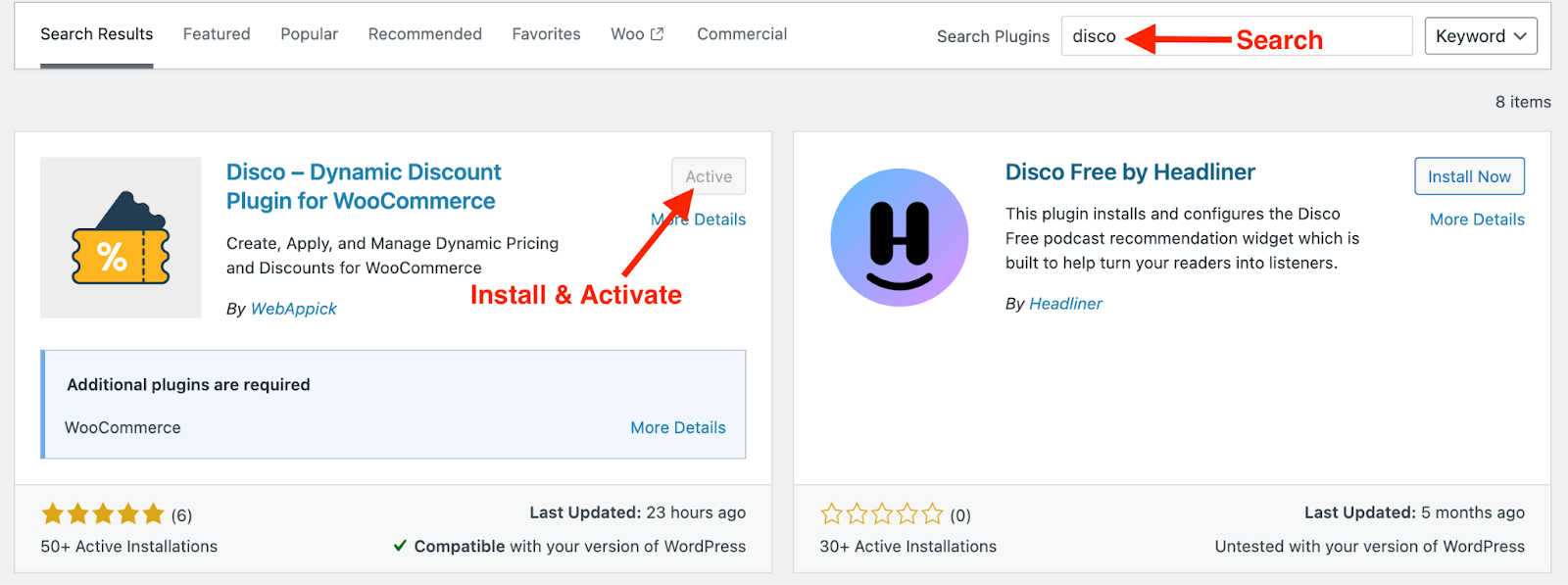Click Disco plugin description about Dynamic Pricing
The height and width of the screenshot is (585, 1568).
coord(392,256)
